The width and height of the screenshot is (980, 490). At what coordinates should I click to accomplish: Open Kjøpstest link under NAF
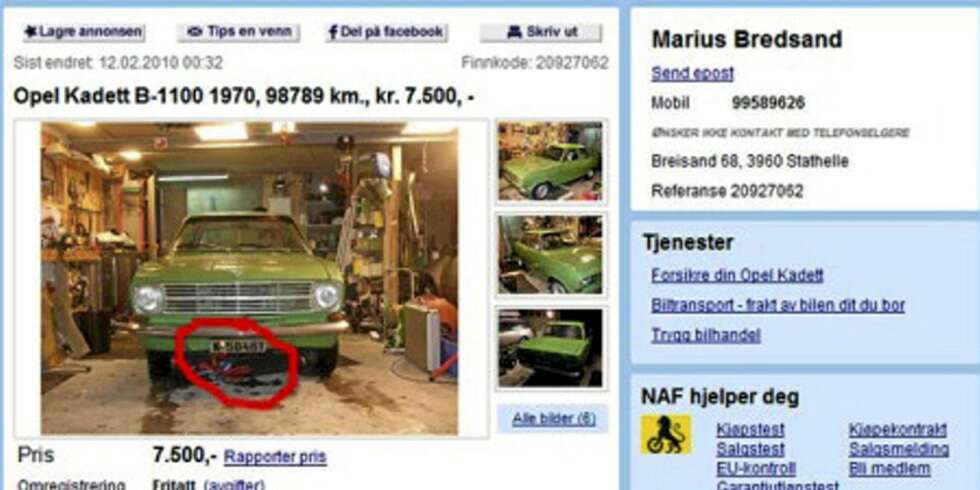(x=750, y=429)
